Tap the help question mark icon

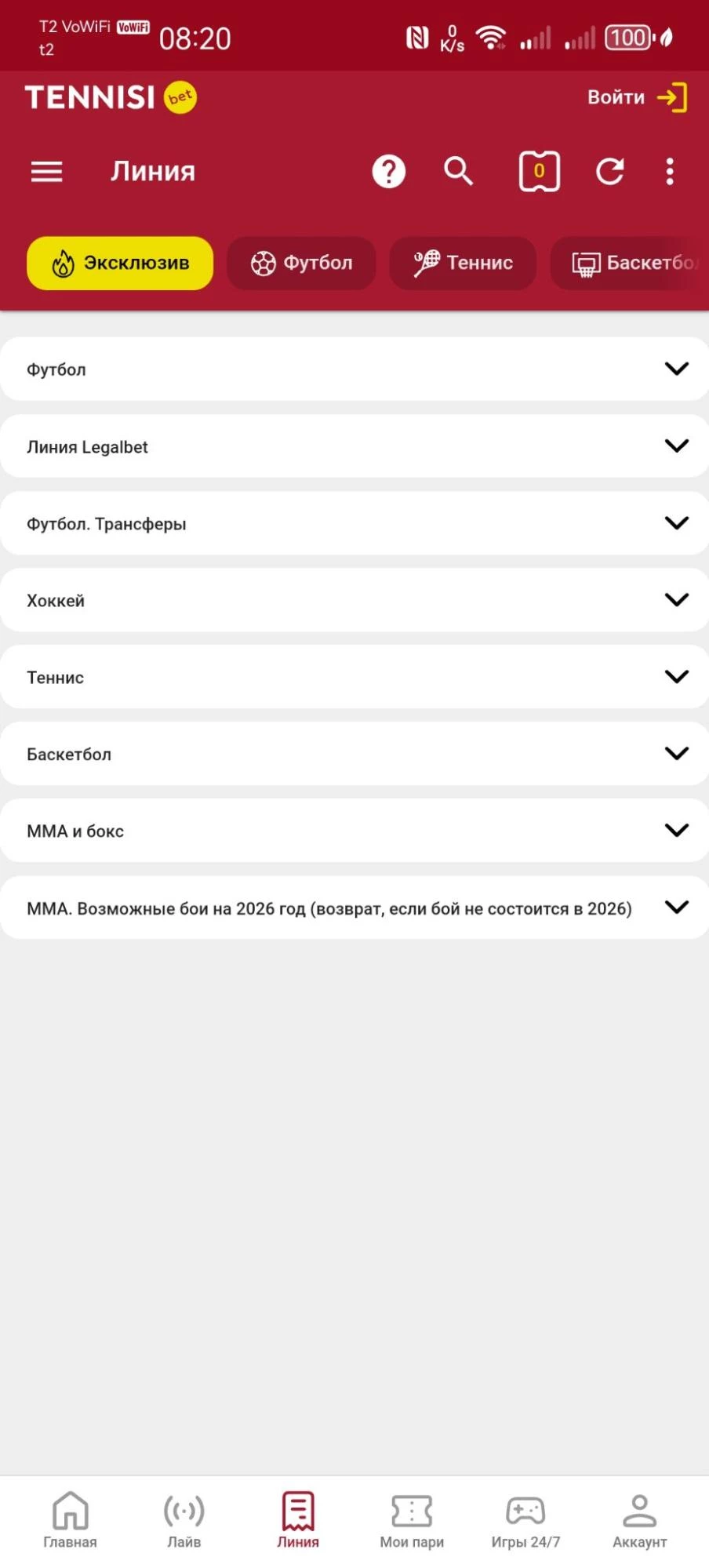pos(388,171)
